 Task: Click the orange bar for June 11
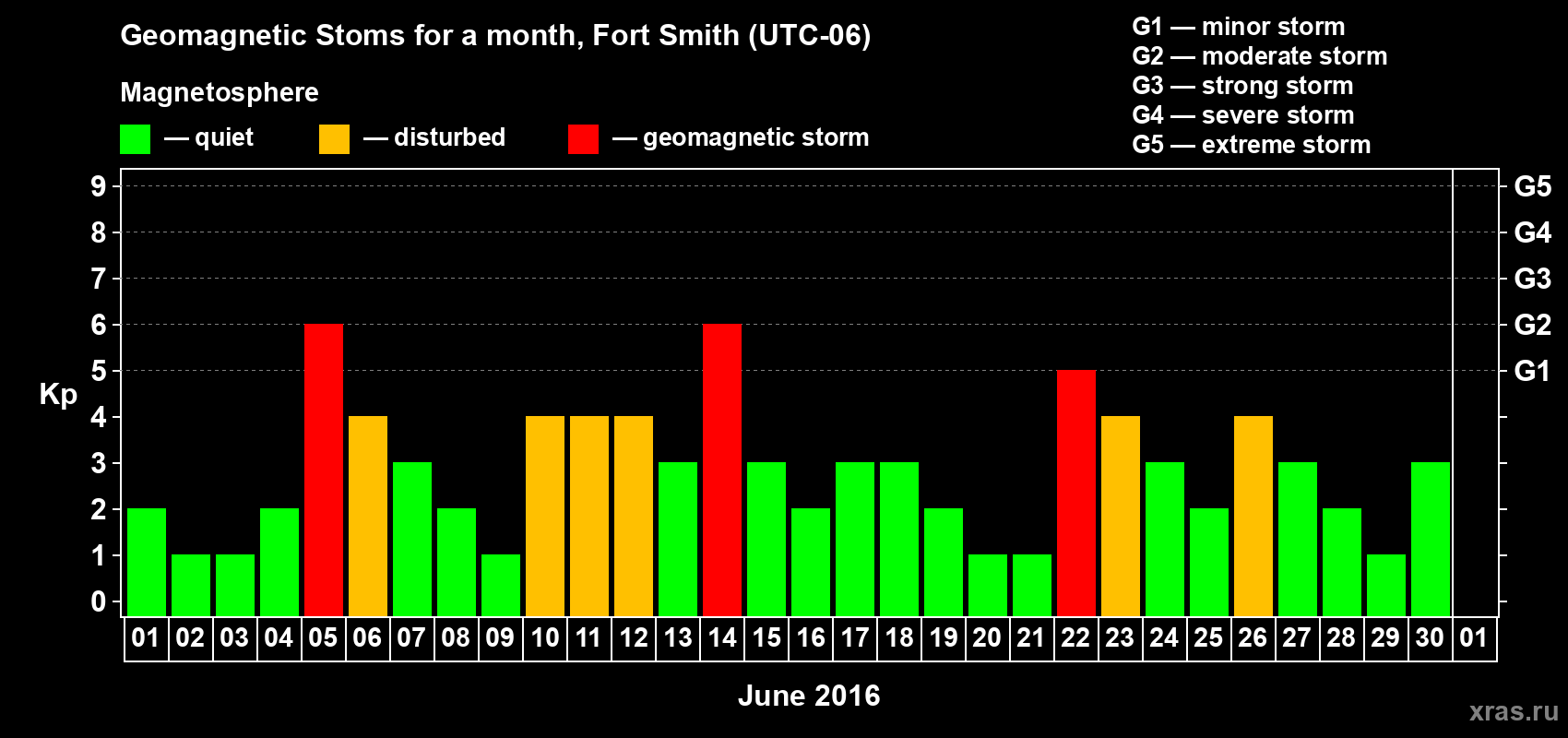coord(589,517)
